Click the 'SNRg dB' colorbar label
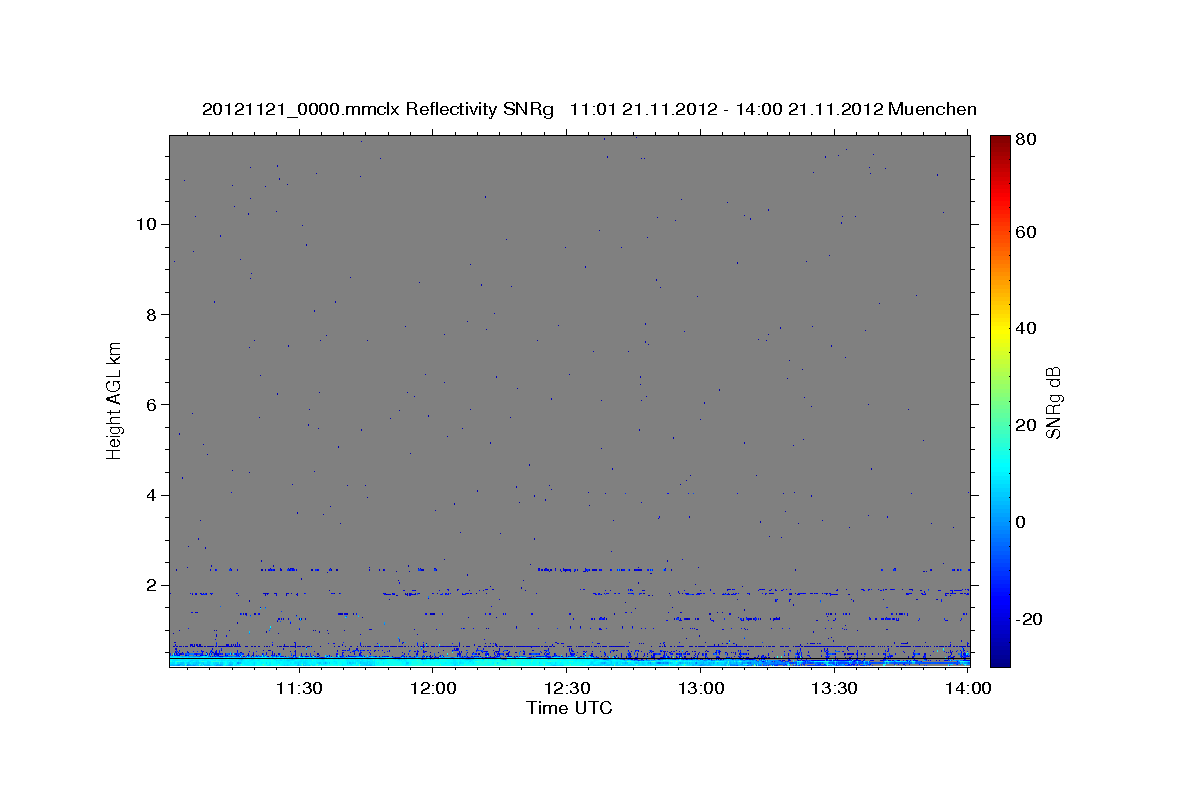Image resolution: width=1200 pixels, height=800 pixels. tap(1052, 402)
